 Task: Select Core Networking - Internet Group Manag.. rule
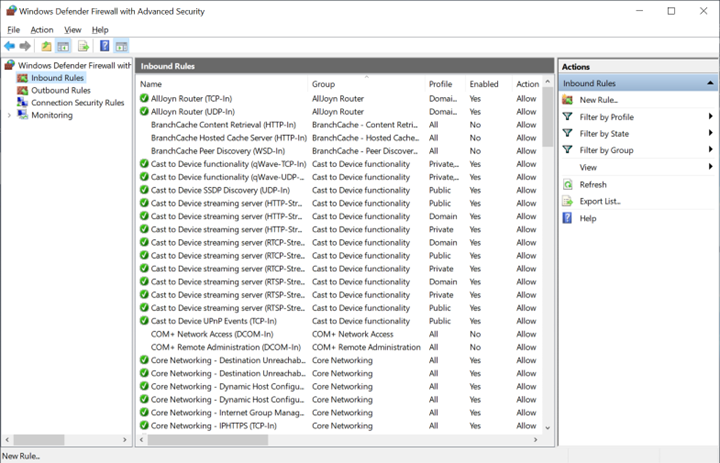[227, 412]
